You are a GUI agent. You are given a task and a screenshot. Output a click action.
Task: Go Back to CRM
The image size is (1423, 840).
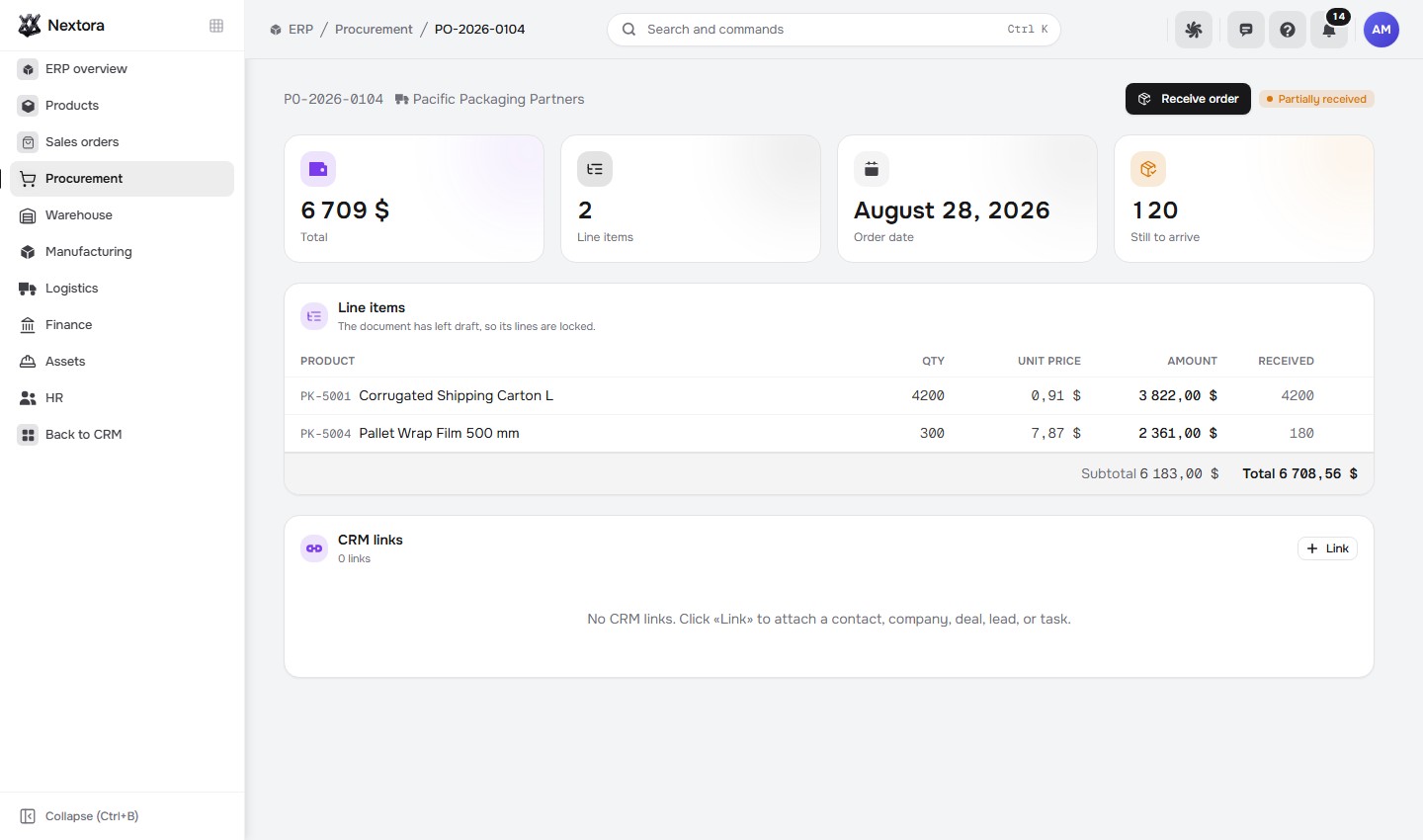[123, 435]
